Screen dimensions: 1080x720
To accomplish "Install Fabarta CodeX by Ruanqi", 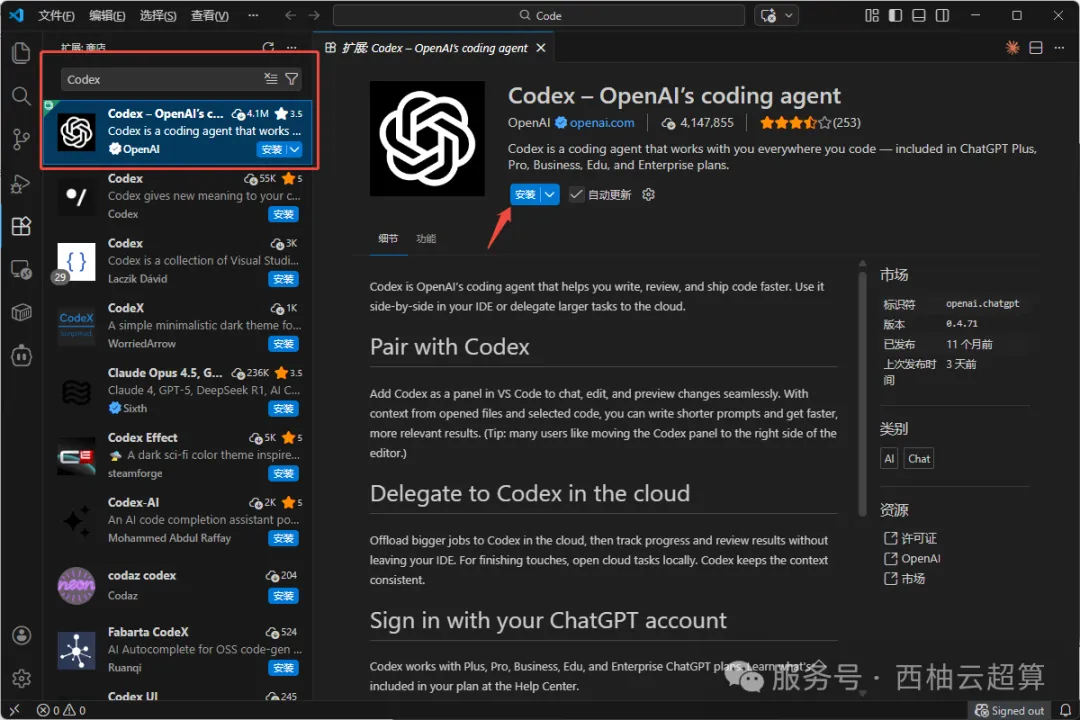I will (283, 668).
